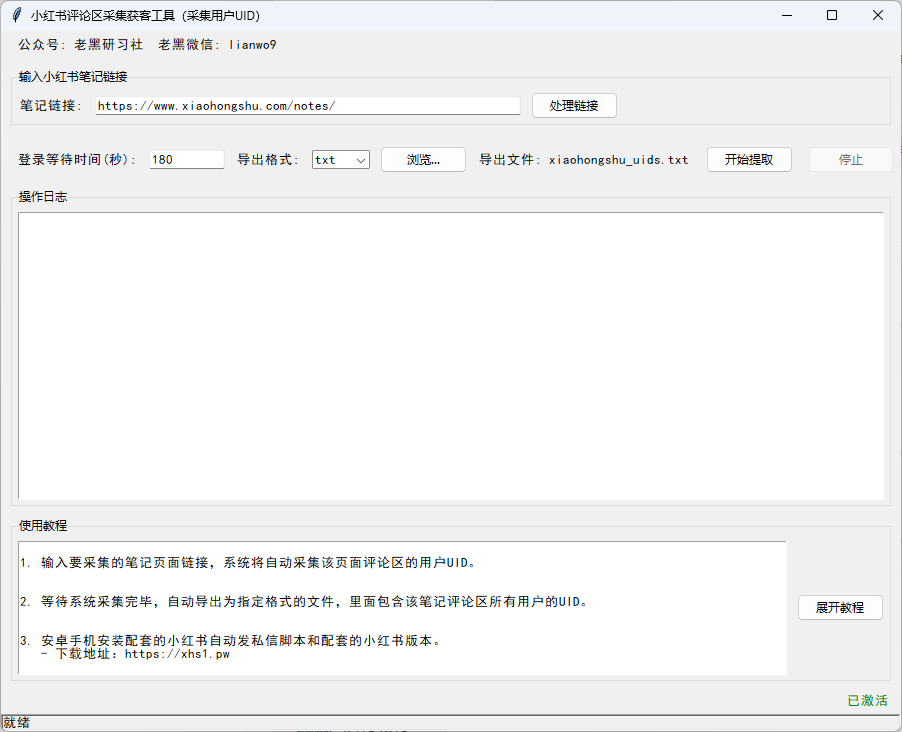Click the 就绪 status bar at the bottom
The image size is (902, 732).
tap(16, 722)
